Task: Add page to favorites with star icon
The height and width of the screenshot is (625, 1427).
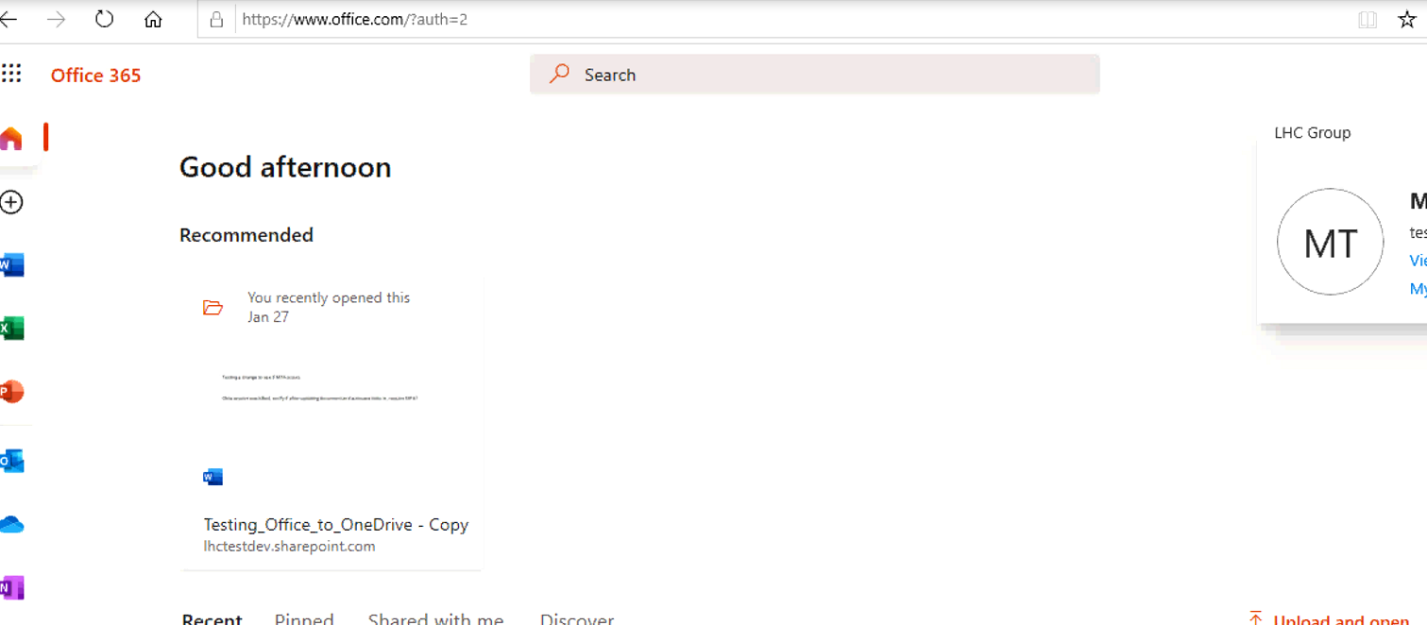Action: 1406,19
